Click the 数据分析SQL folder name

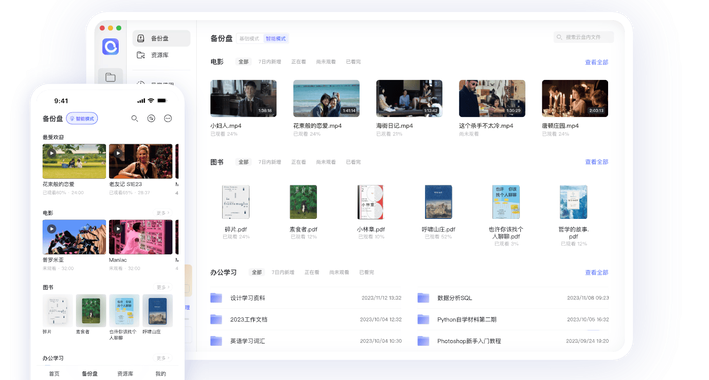454,298
